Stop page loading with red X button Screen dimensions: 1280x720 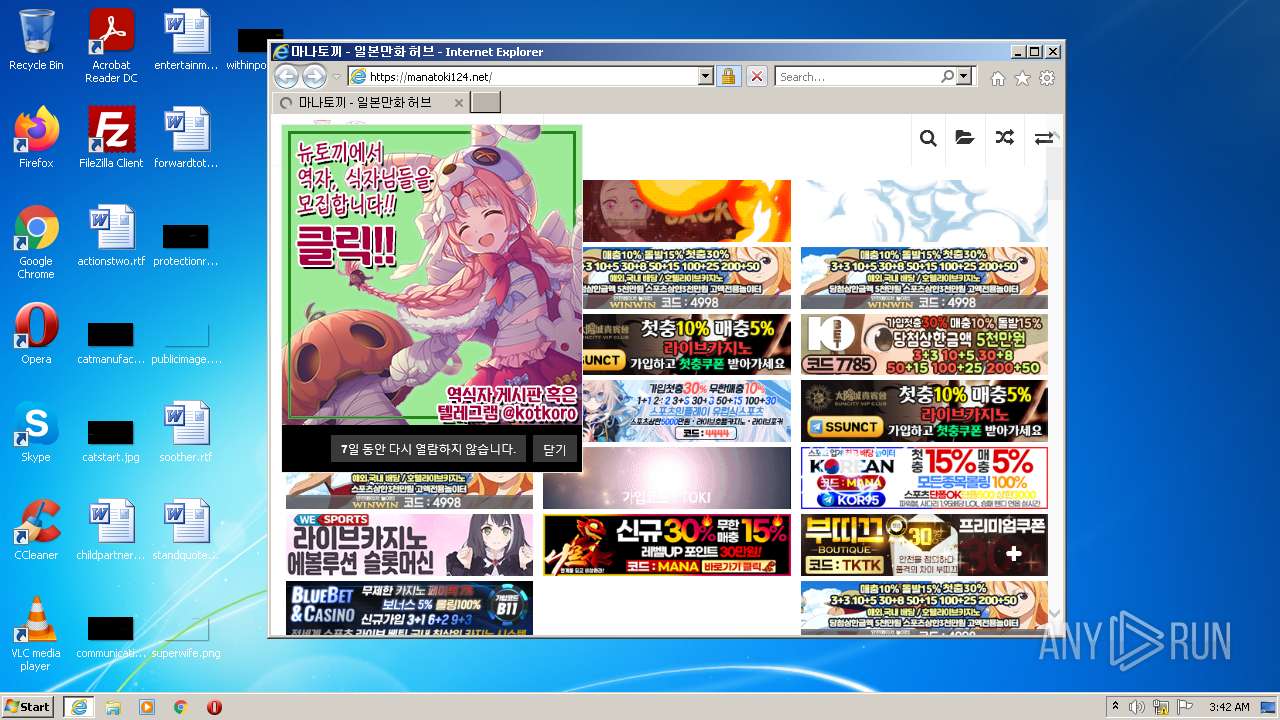(x=757, y=76)
